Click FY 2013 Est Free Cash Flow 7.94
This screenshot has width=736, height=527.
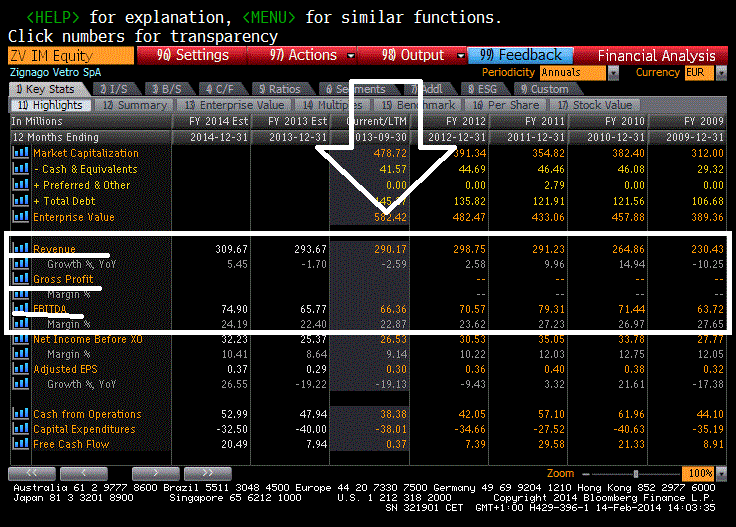coord(316,444)
